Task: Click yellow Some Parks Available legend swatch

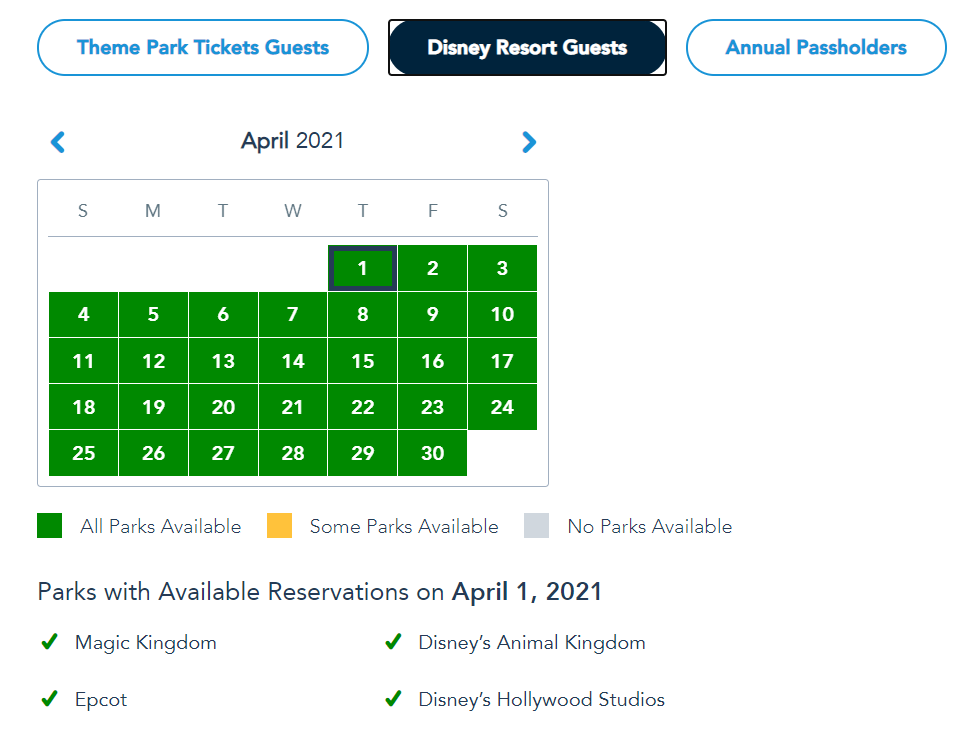Action: [x=280, y=526]
